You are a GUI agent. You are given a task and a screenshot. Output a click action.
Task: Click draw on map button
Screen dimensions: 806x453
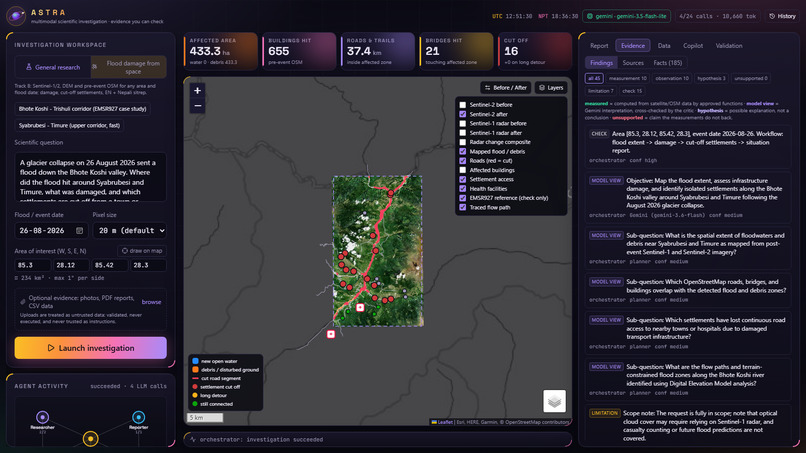142,251
